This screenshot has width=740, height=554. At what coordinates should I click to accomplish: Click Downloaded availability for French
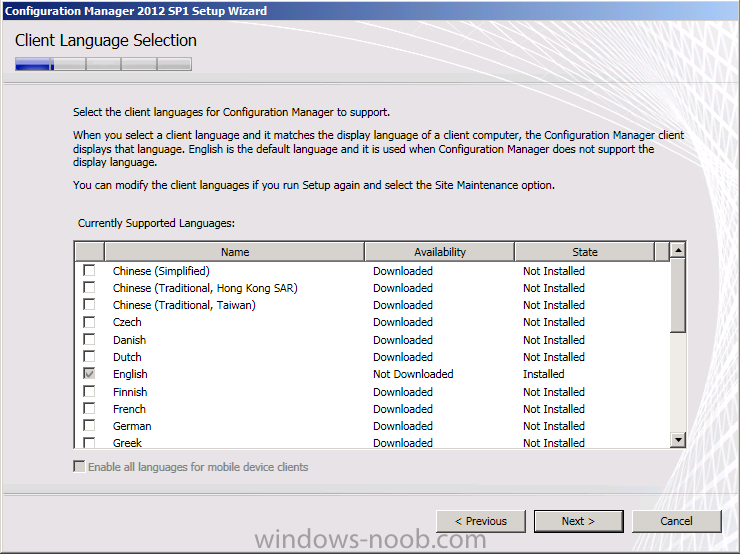pos(403,409)
